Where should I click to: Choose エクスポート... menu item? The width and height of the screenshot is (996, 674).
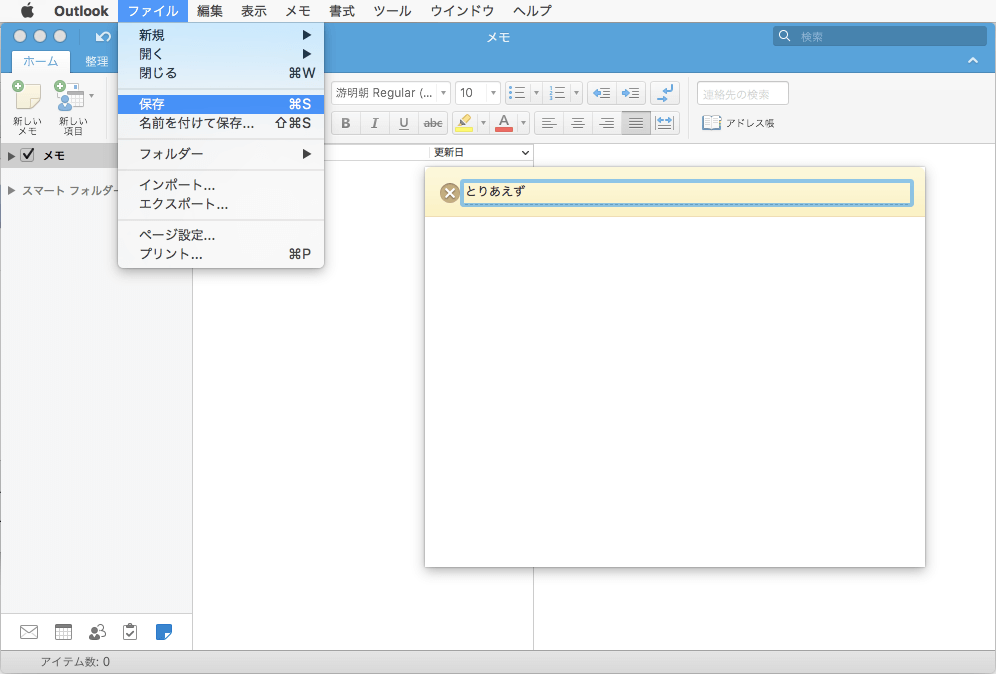(x=221, y=204)
